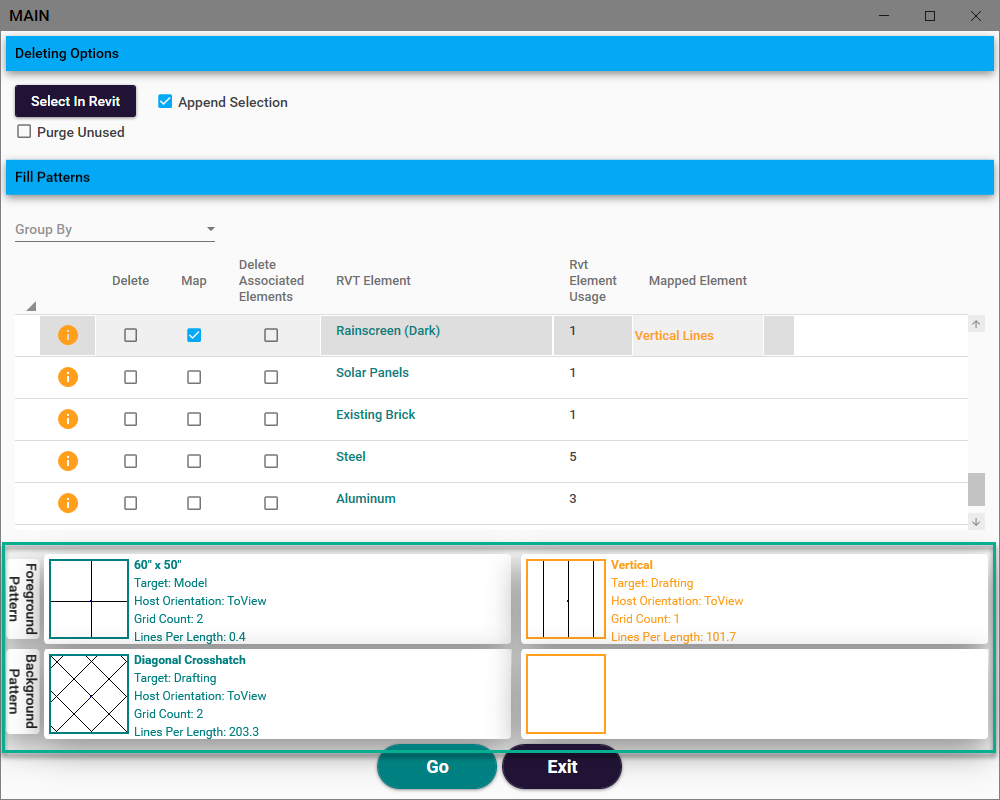Enable the Purge Unused checkbox
This screenshot has width=1000, height=800.
point(24,131)
